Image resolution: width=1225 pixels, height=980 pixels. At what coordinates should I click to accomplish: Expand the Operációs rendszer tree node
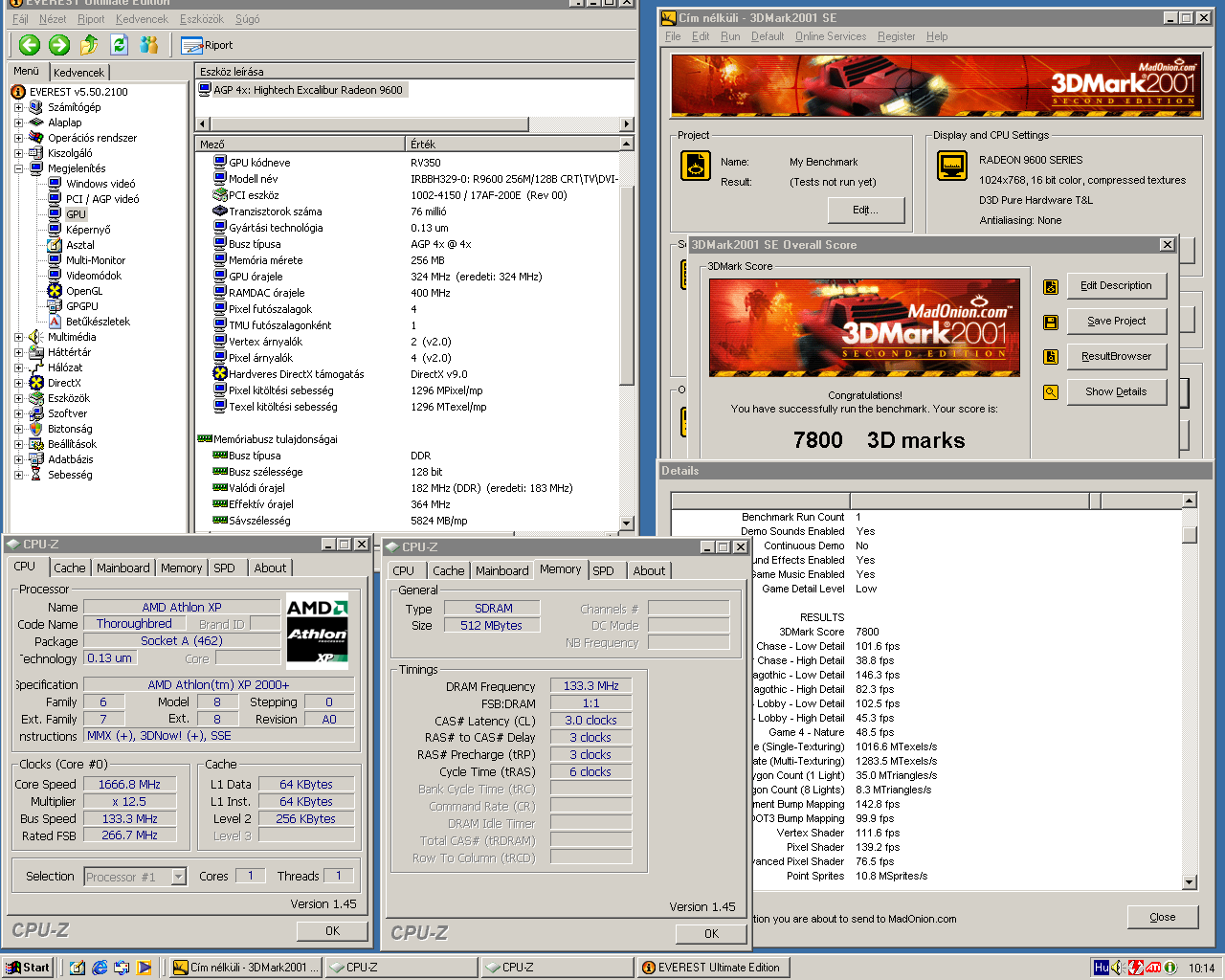coord(18,138)
